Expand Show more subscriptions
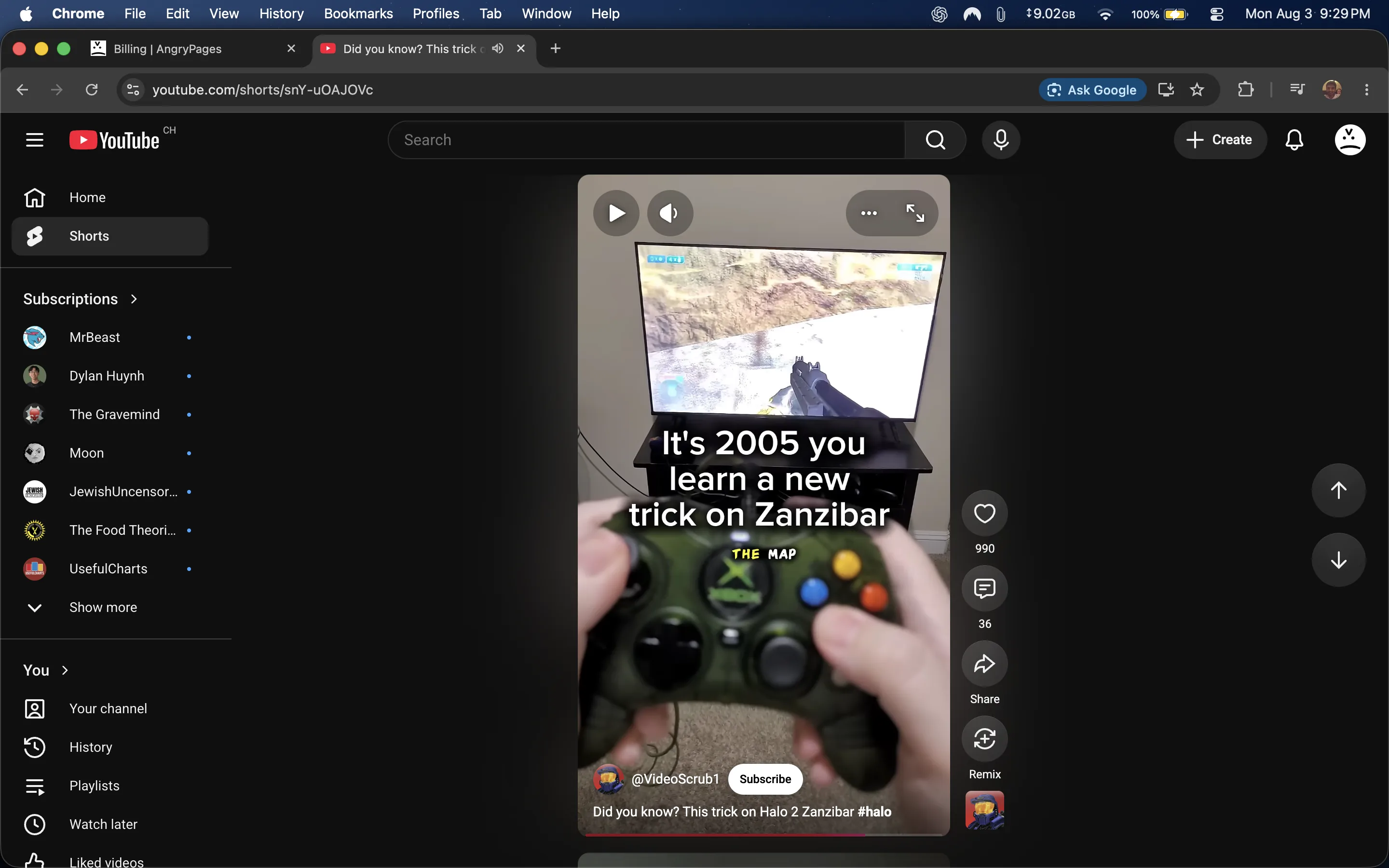Screen dimensions: 1389x868 point(104,608)
